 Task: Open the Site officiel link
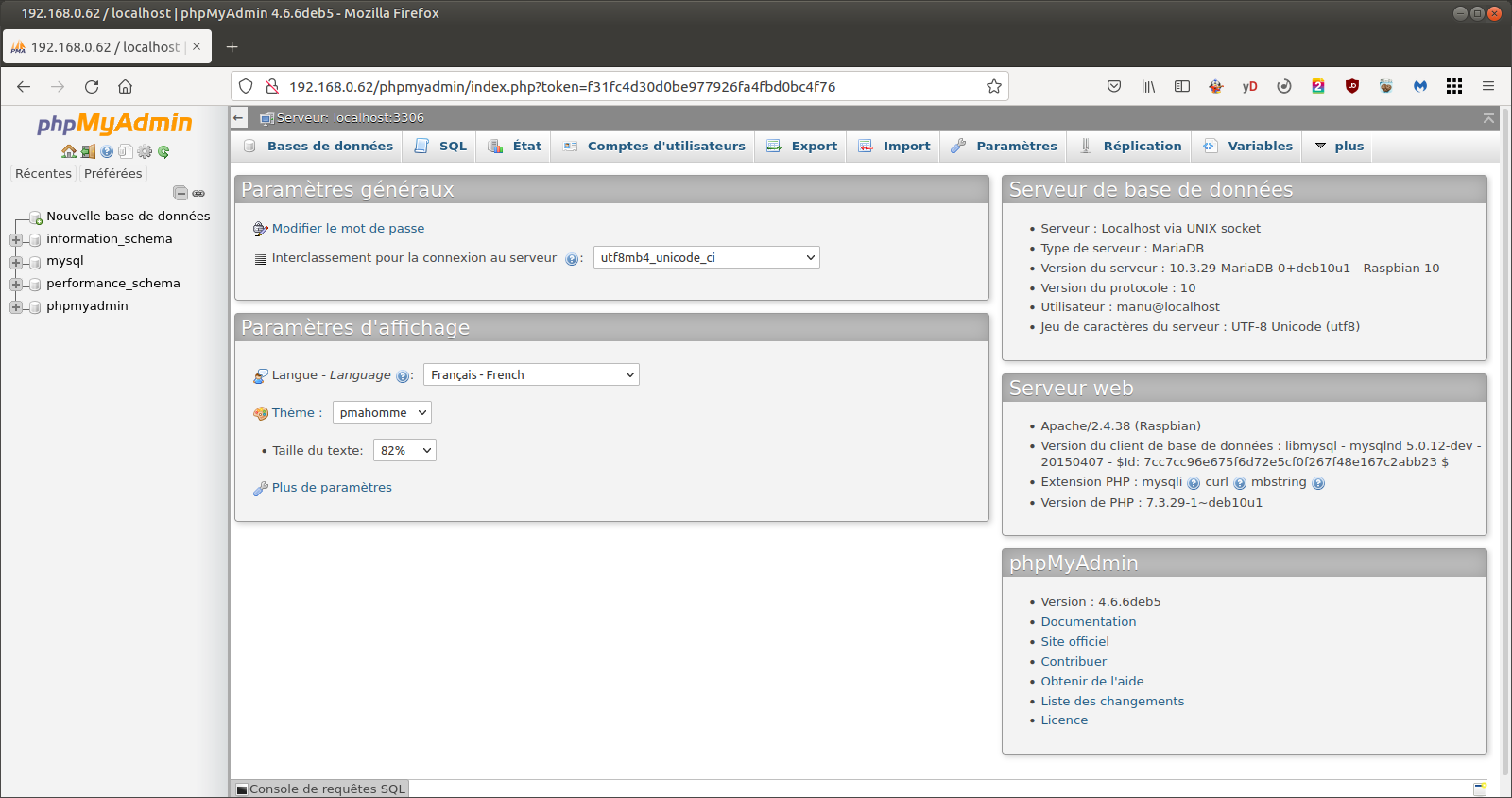tap(1074, 641)
